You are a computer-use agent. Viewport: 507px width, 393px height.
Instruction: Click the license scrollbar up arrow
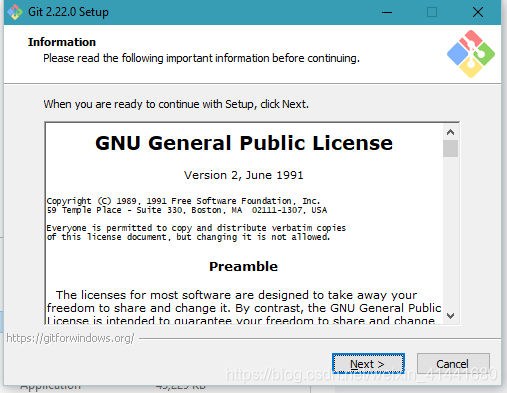pyautogui.click(x=450, y=132)
